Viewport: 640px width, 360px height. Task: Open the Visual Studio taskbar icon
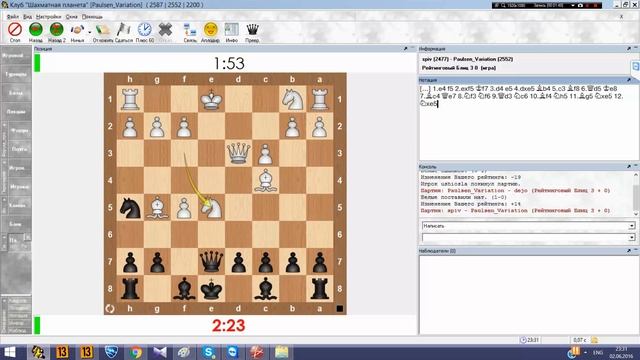pos(160,352)
